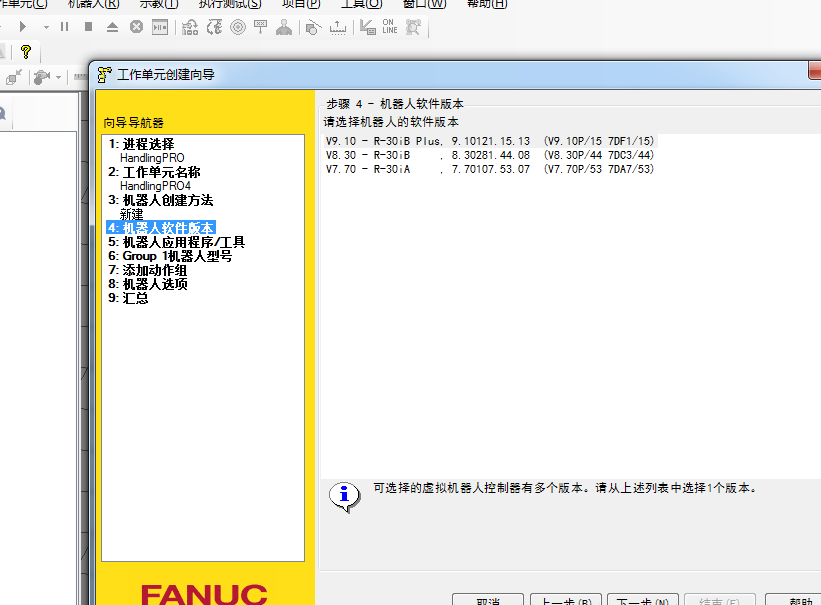821x605 pixels.
Task: Click the robot inspect icon after ON LINE
Action: pyautogui.click(x=413, y=27)
